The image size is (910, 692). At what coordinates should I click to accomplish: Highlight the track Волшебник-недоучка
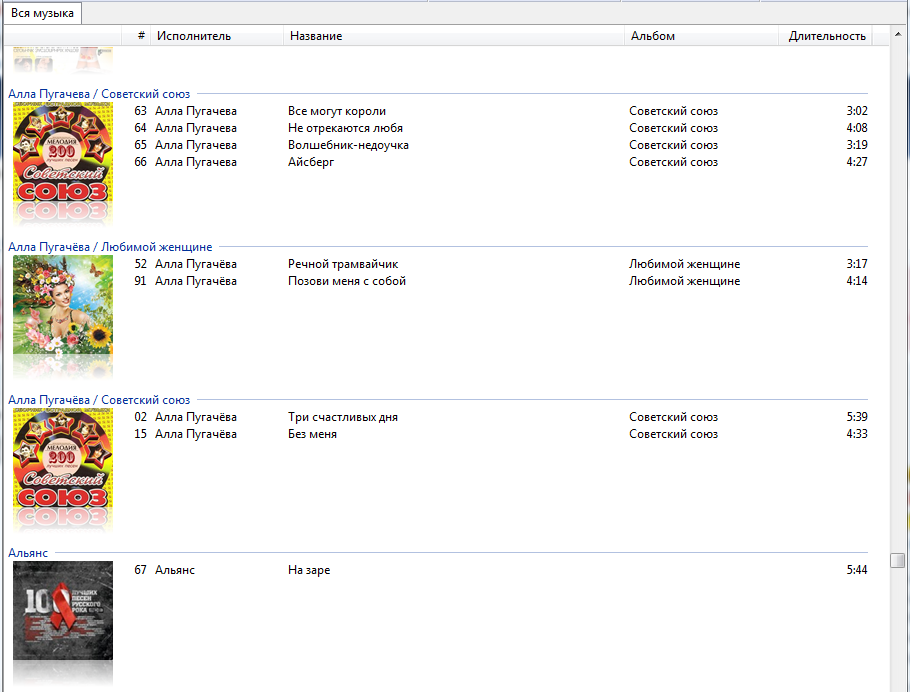coord(348,145)
